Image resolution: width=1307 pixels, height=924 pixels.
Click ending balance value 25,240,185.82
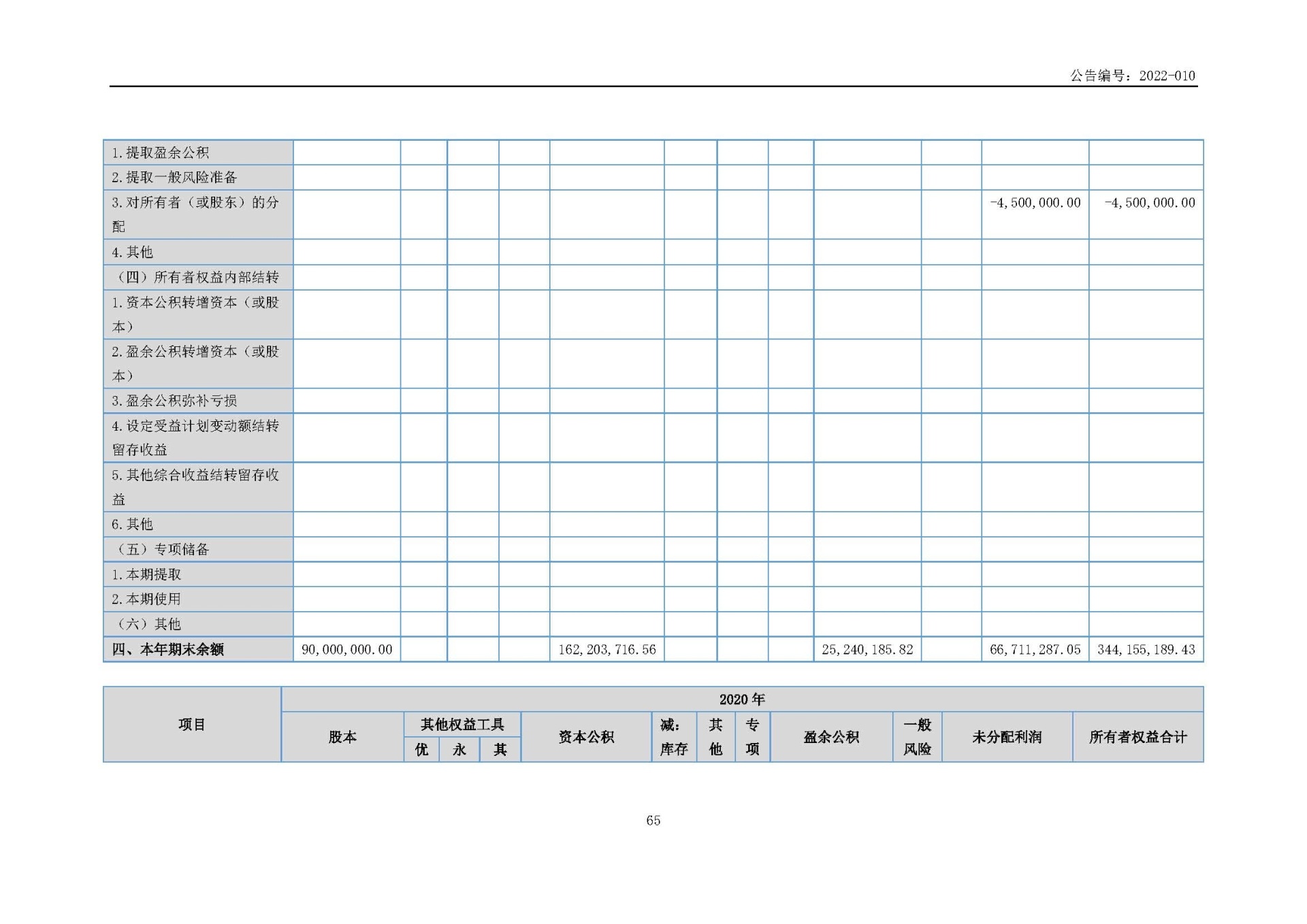tap(867, 650)
